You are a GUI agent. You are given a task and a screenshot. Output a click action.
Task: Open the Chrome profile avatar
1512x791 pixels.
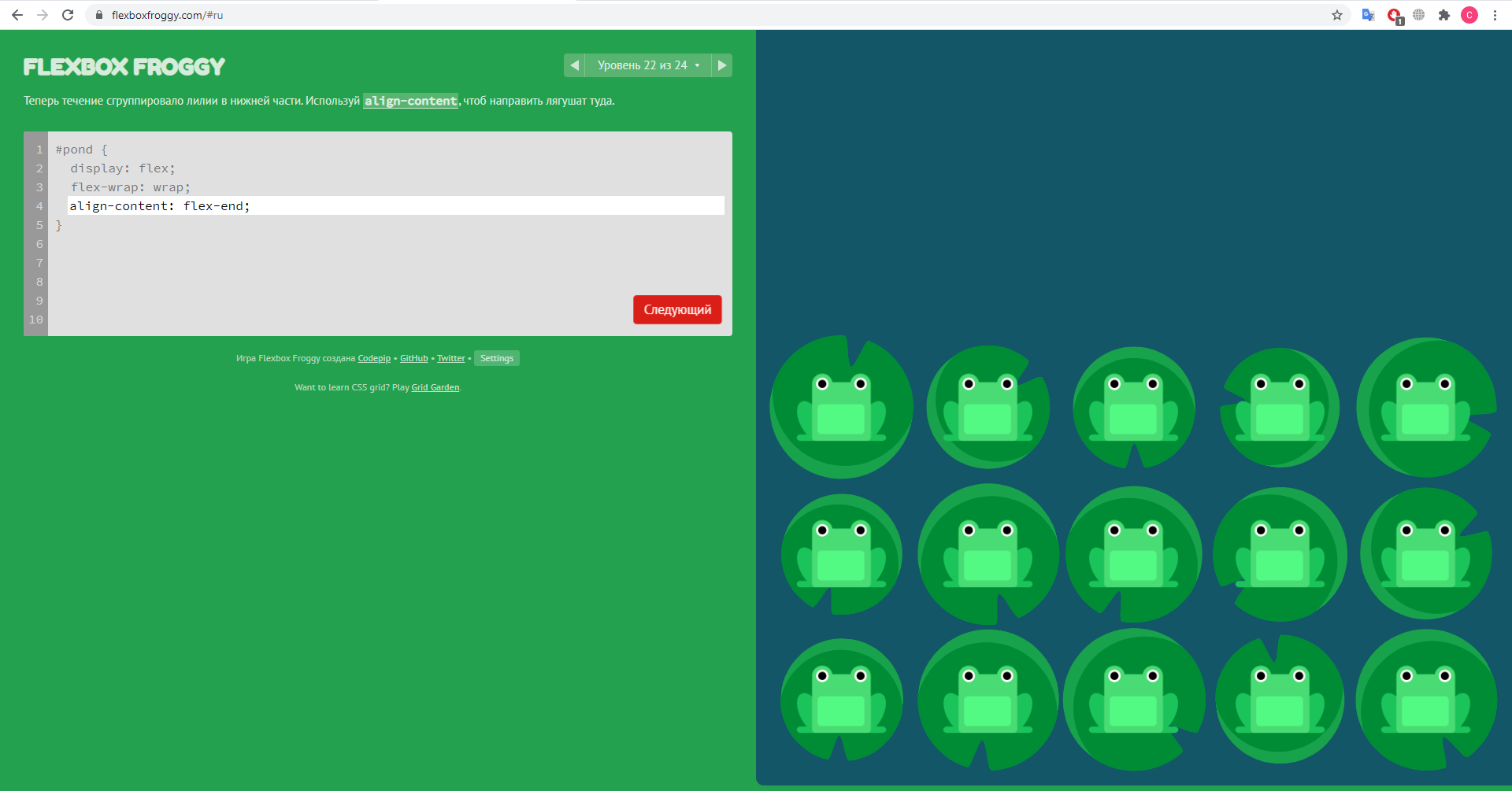coord(1469,15)
